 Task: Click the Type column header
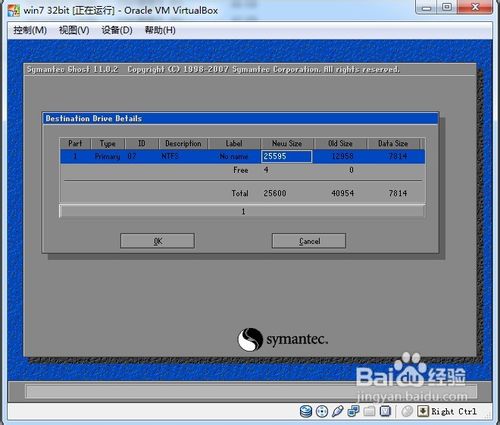pos(107,143)
